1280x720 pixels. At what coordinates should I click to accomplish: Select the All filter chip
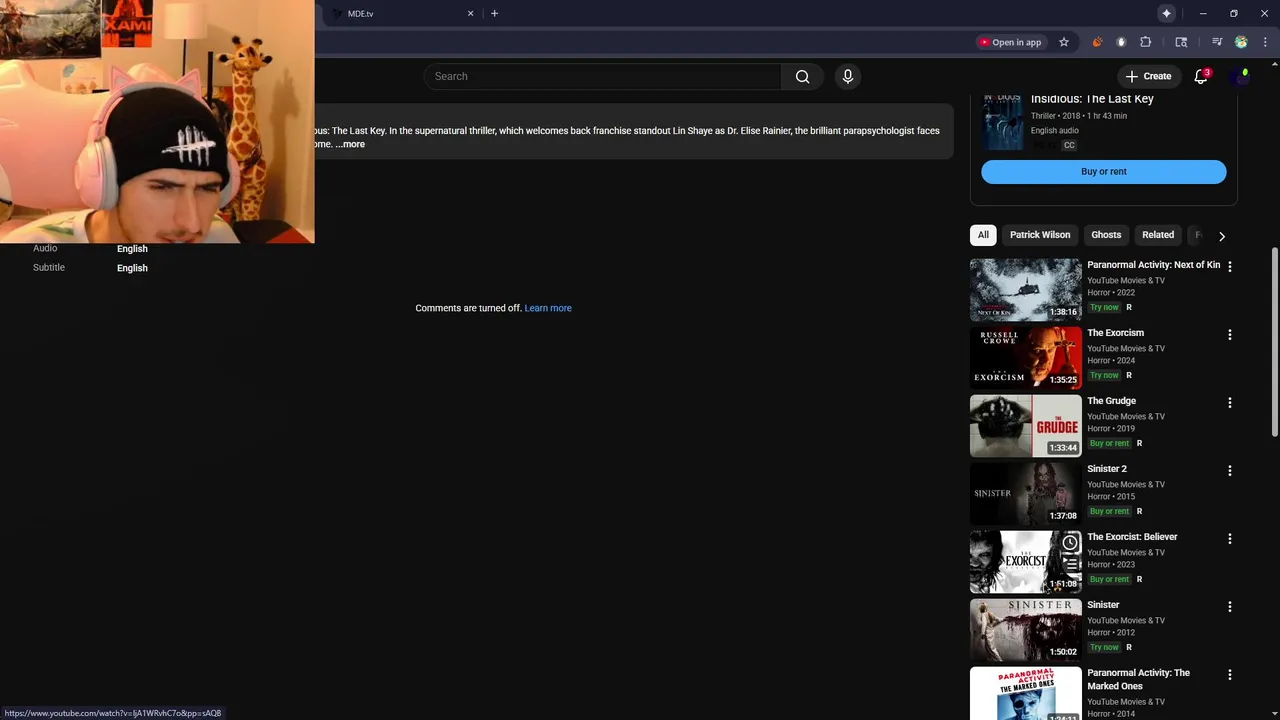[x=983, y=235]
